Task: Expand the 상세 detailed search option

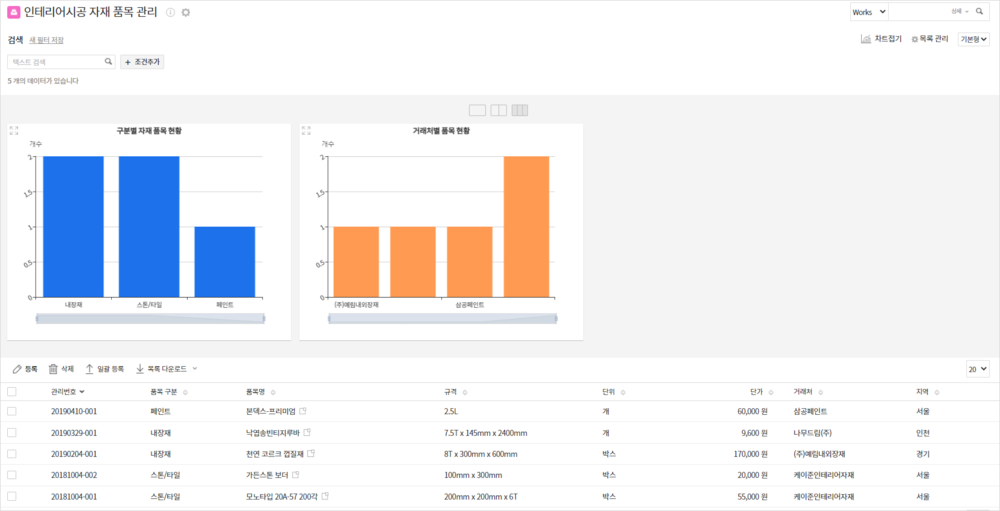Action: click(960, 11)
